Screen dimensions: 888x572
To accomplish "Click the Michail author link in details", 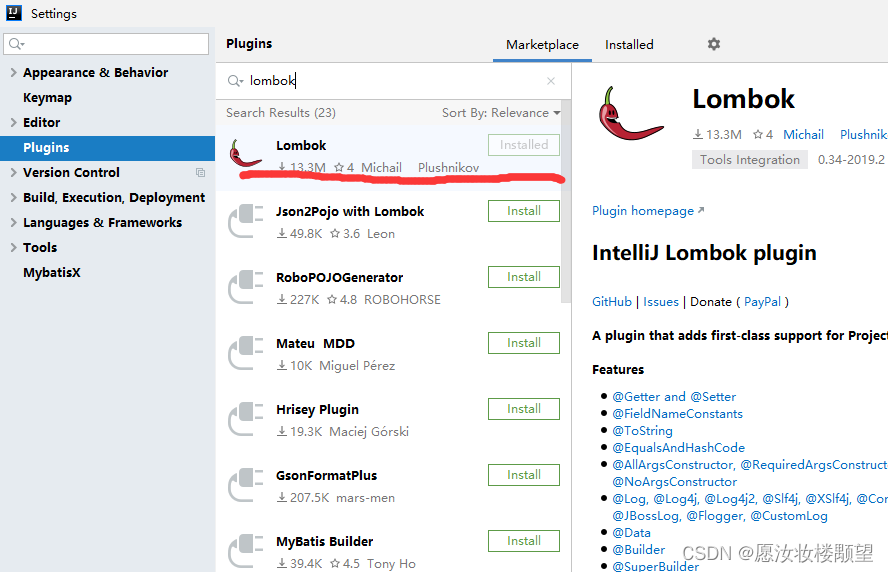I will tap(803, 134).
